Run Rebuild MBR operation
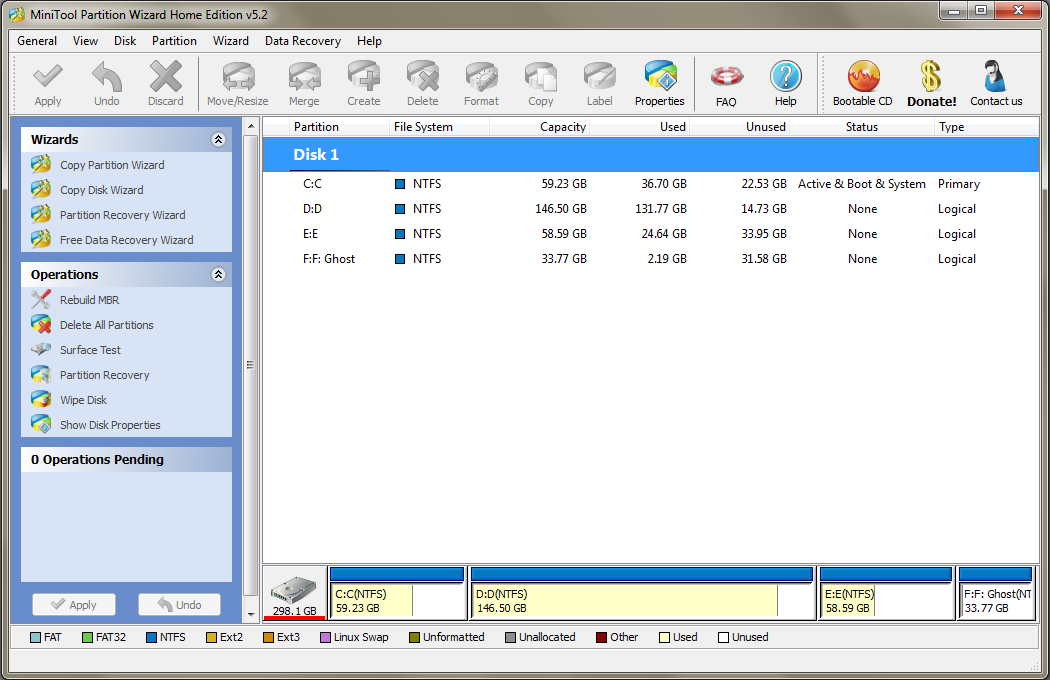Screen dimensions: 1050x680 [x=89, y=300]
